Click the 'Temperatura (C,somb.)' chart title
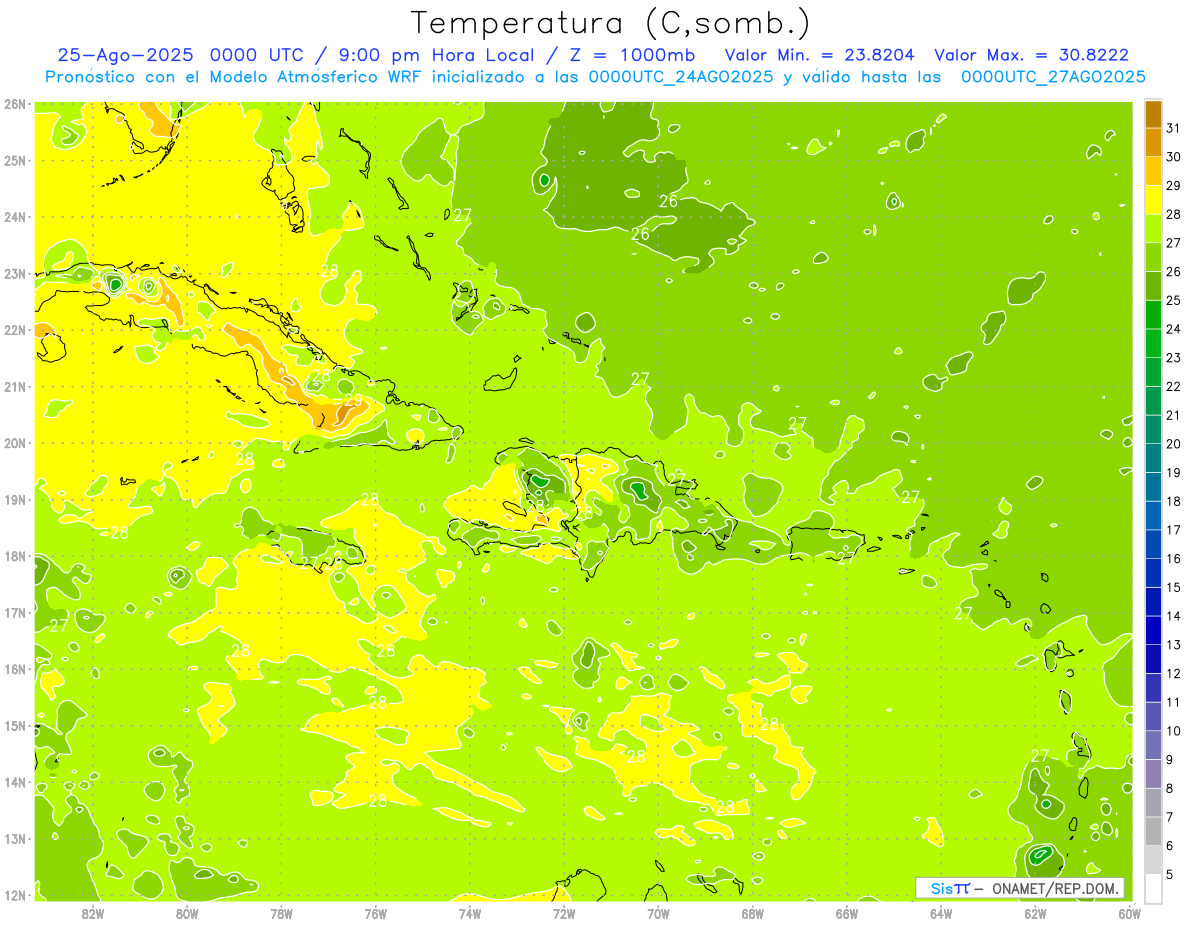 pyautogui.click(x=611, y=24)
